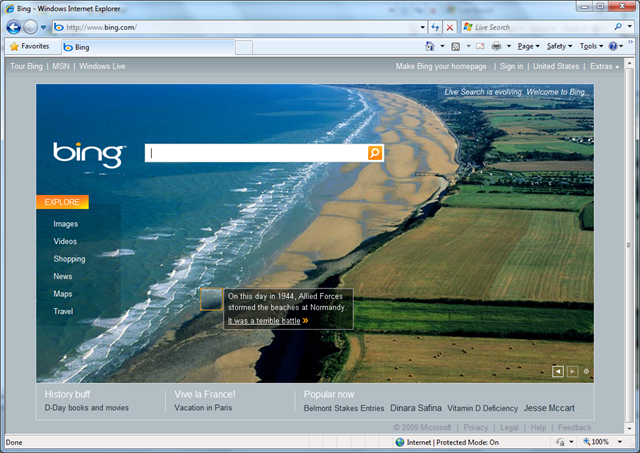640x453 pixels.
Task: Open the search provider dropdown arrow
Action: coord(630,27)
